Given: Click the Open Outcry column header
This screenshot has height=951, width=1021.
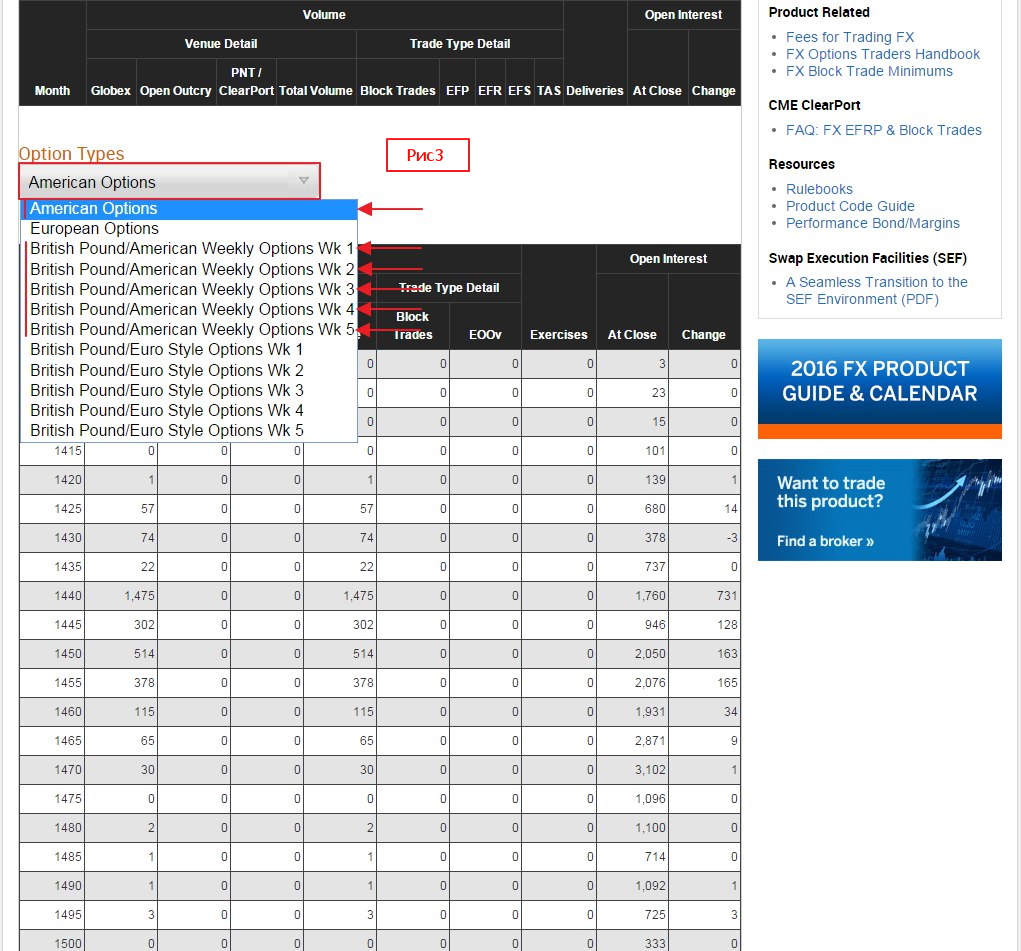Looking at the screenshot, I should click(x=176, y=91).
